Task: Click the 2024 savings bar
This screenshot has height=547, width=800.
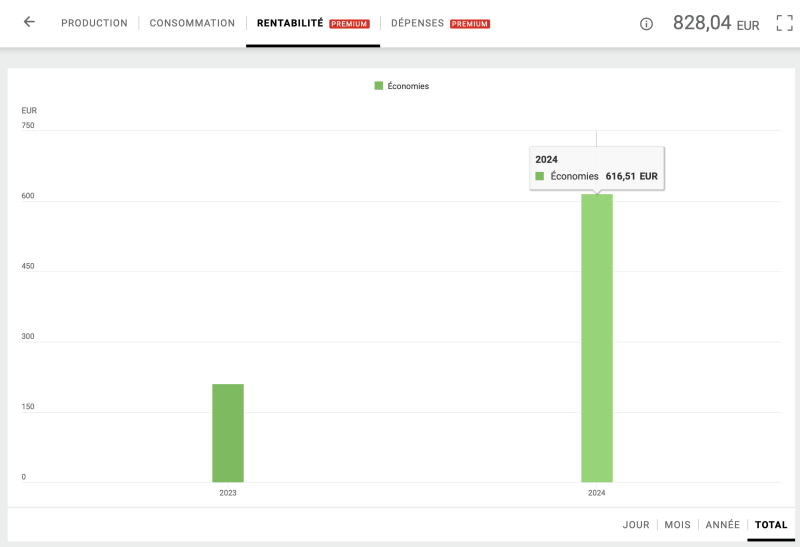Action: [597, 338]
